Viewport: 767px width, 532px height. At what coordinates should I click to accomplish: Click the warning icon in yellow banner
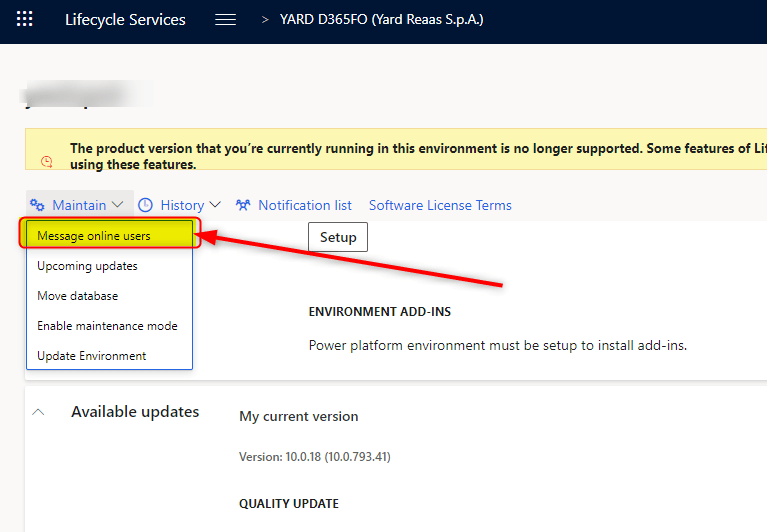46,161
